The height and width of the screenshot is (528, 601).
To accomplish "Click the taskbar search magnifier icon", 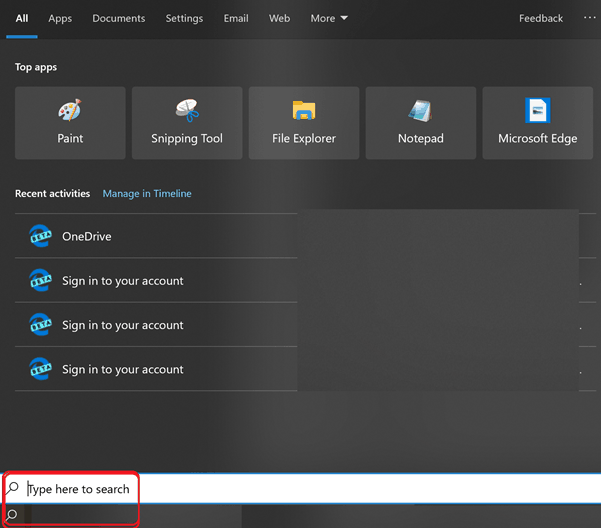I will coord(12,514).
